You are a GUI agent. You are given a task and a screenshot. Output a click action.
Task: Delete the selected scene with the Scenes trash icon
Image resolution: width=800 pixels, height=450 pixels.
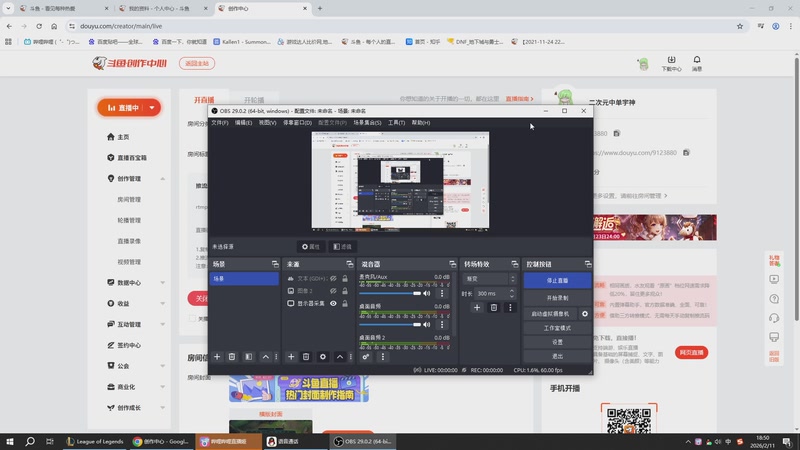(x=232, y=357)
